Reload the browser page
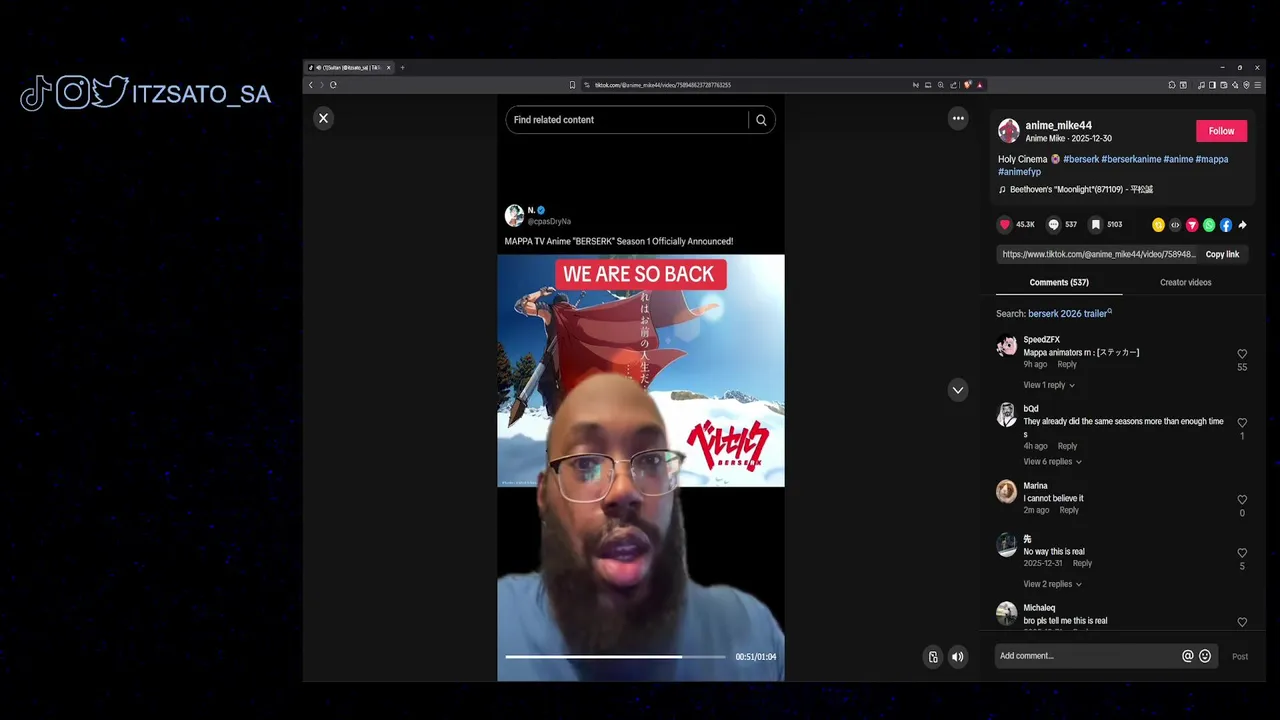Viewport: 1280px width, 720px height. point(333,85)
